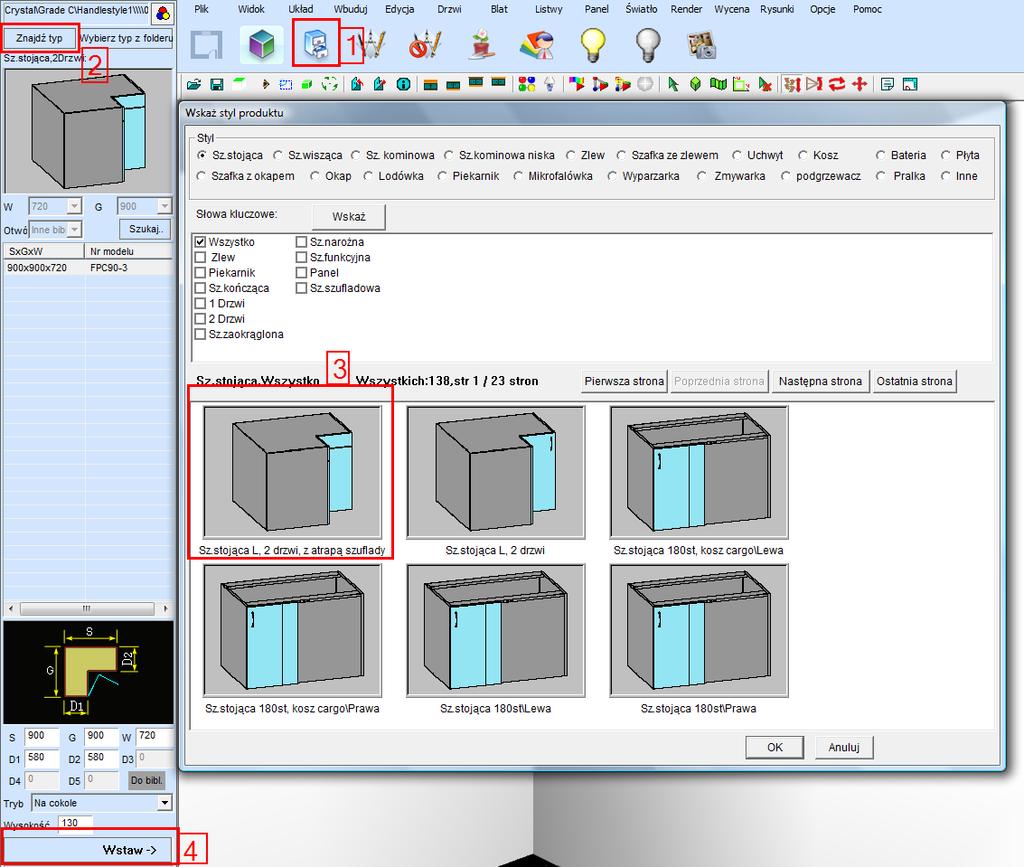Click the blue circle info icon
This screenshot has width=1024, height=867.
pyautogui.click(x=404, y=84)
